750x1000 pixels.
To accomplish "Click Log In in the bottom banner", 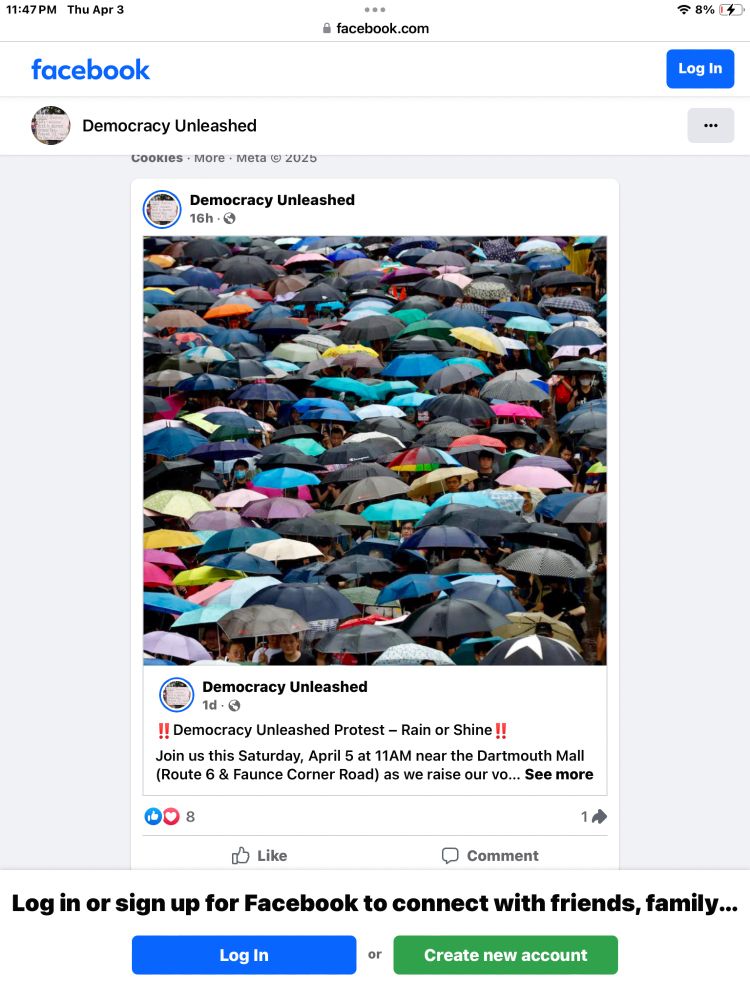I will tap(244, 955).
